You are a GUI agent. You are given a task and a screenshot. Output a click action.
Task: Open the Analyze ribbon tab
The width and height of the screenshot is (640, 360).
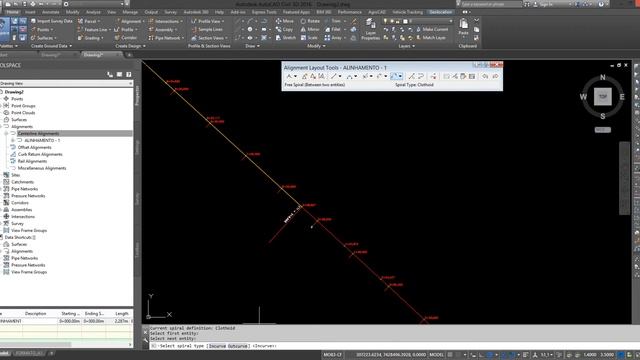(93, 12)
